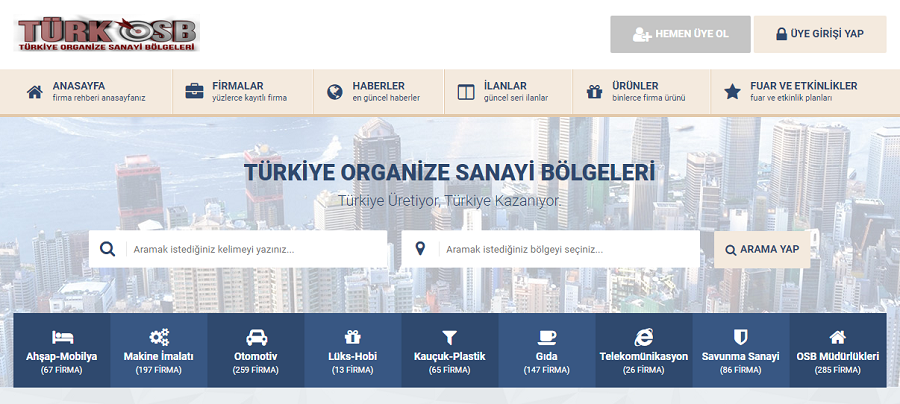Click the 'güncel seri ilanlar' subtitle
The width and height of the screenshot is (900, 404).
tap(515, 98)
